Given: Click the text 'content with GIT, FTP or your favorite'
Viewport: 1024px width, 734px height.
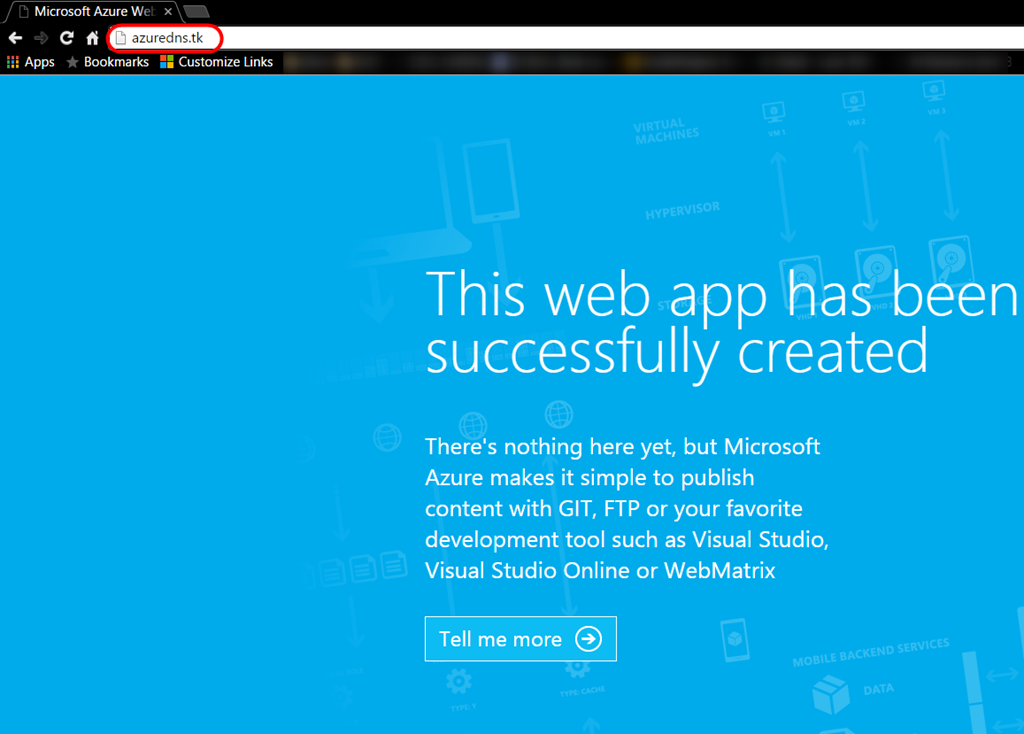Looking at the screenshot, I should (x=614, y=509).
